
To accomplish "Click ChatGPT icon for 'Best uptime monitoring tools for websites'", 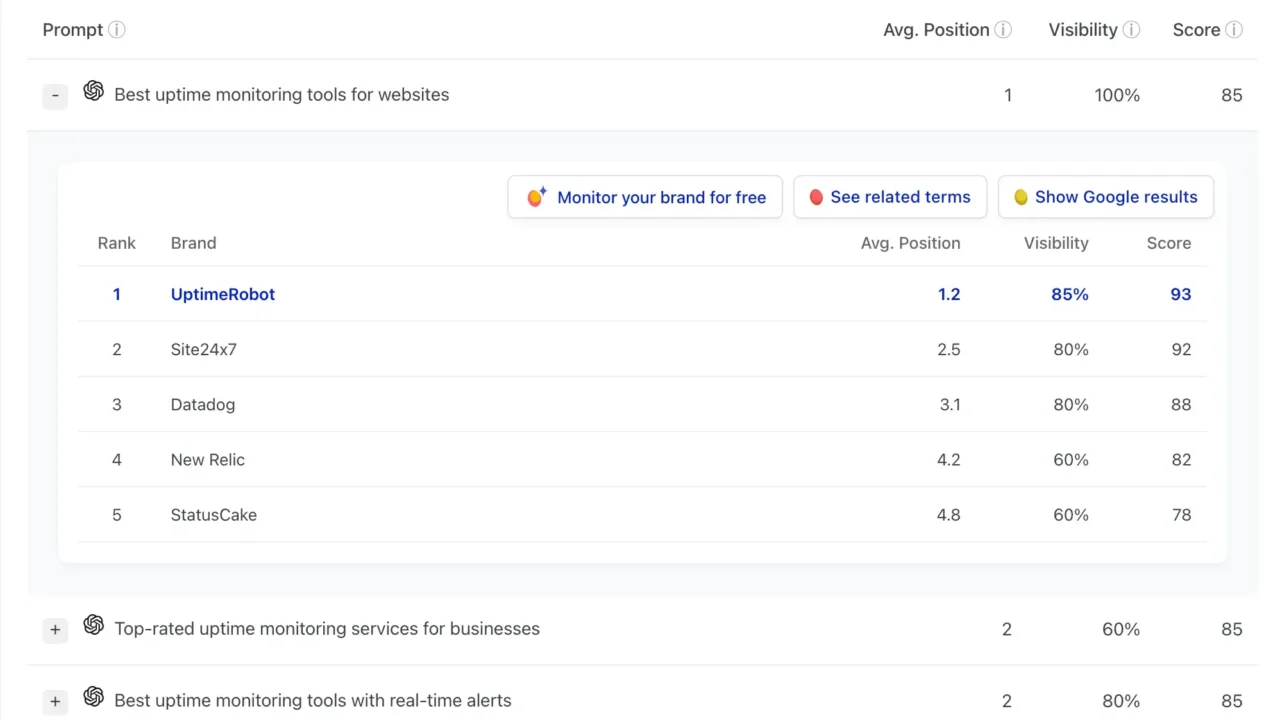I will [x=93, y=91].
